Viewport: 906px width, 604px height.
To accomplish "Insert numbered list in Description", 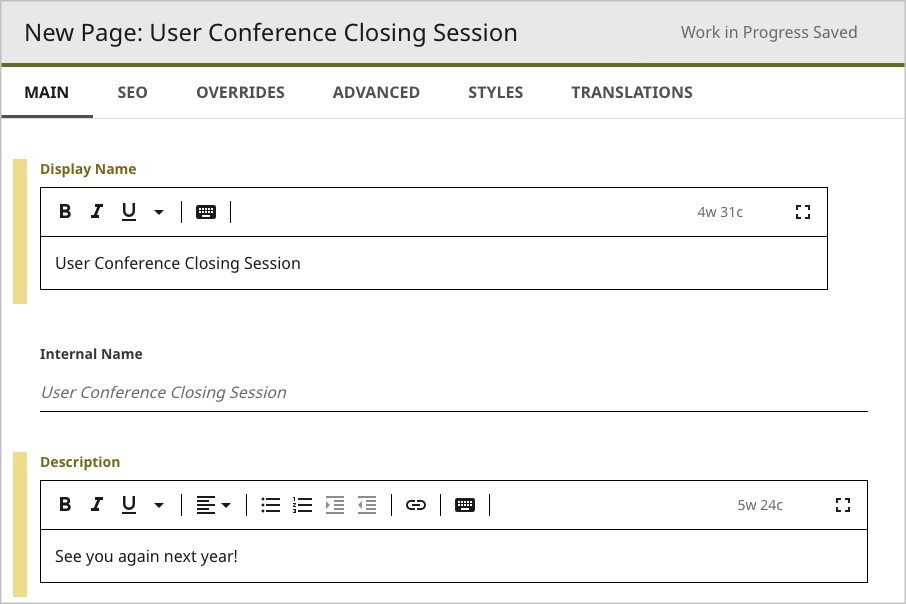I will click(x=302, y=505).
